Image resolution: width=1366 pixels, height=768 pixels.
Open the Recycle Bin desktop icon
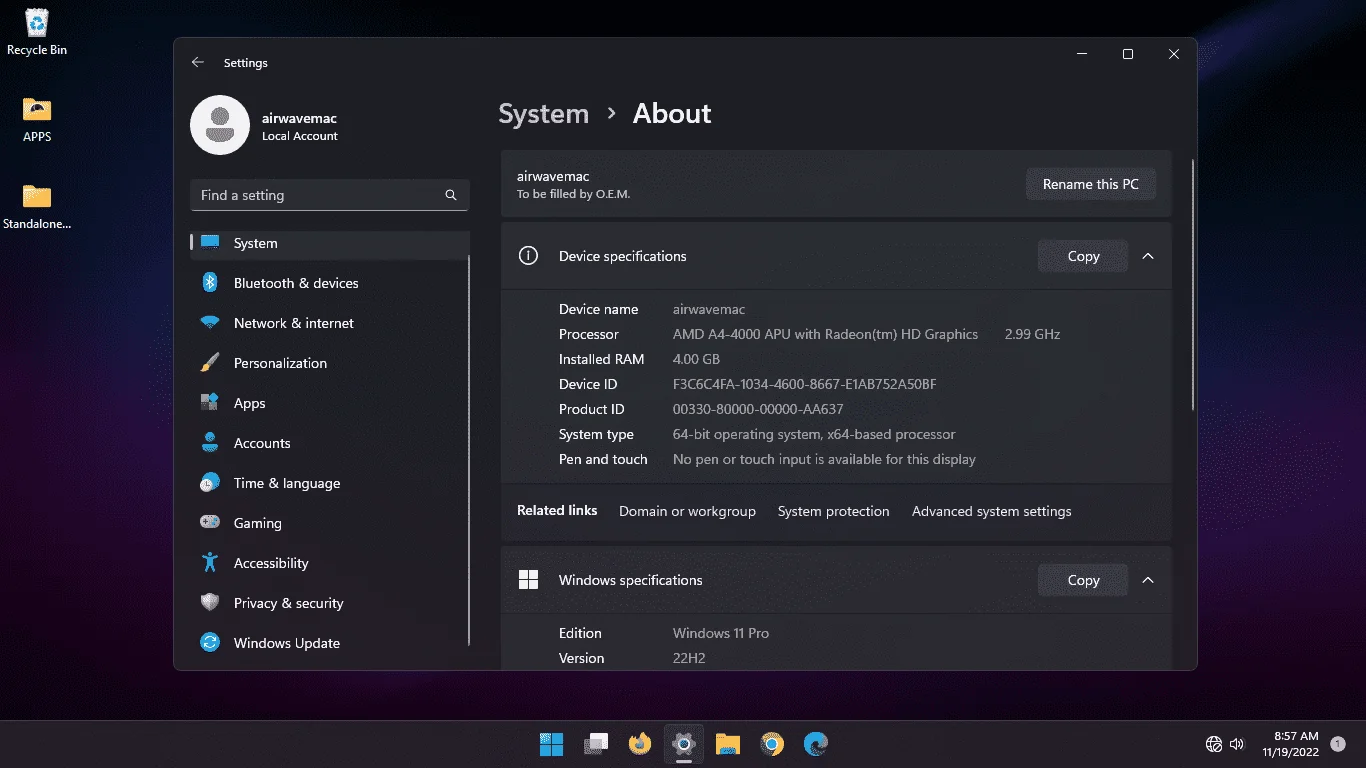pyautogui.click(x=37, y=32)
